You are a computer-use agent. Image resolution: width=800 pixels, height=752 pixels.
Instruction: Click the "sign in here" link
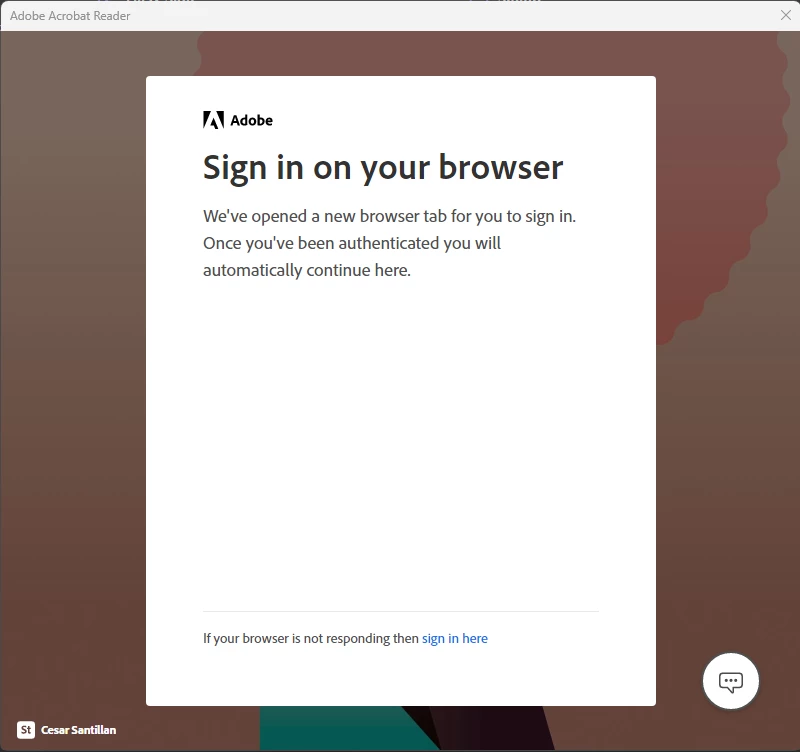pyautogui.click(x=455, y=638)
